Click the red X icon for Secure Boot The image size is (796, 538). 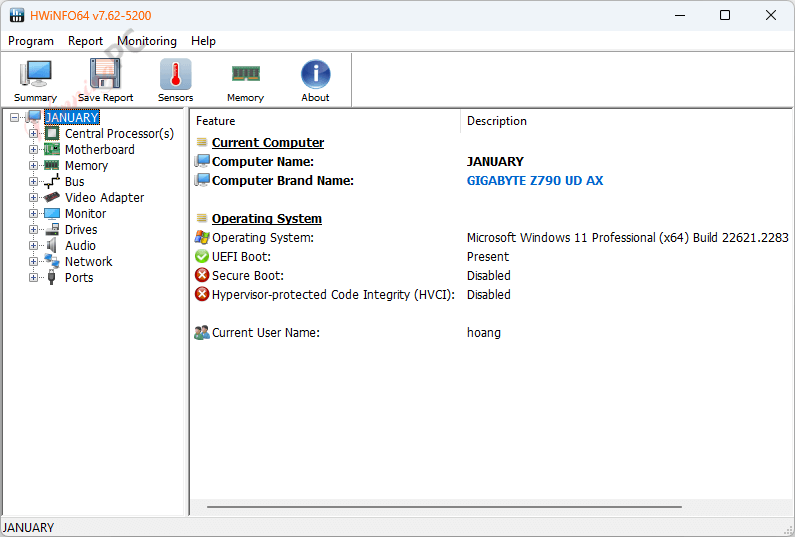coord(202,275)
